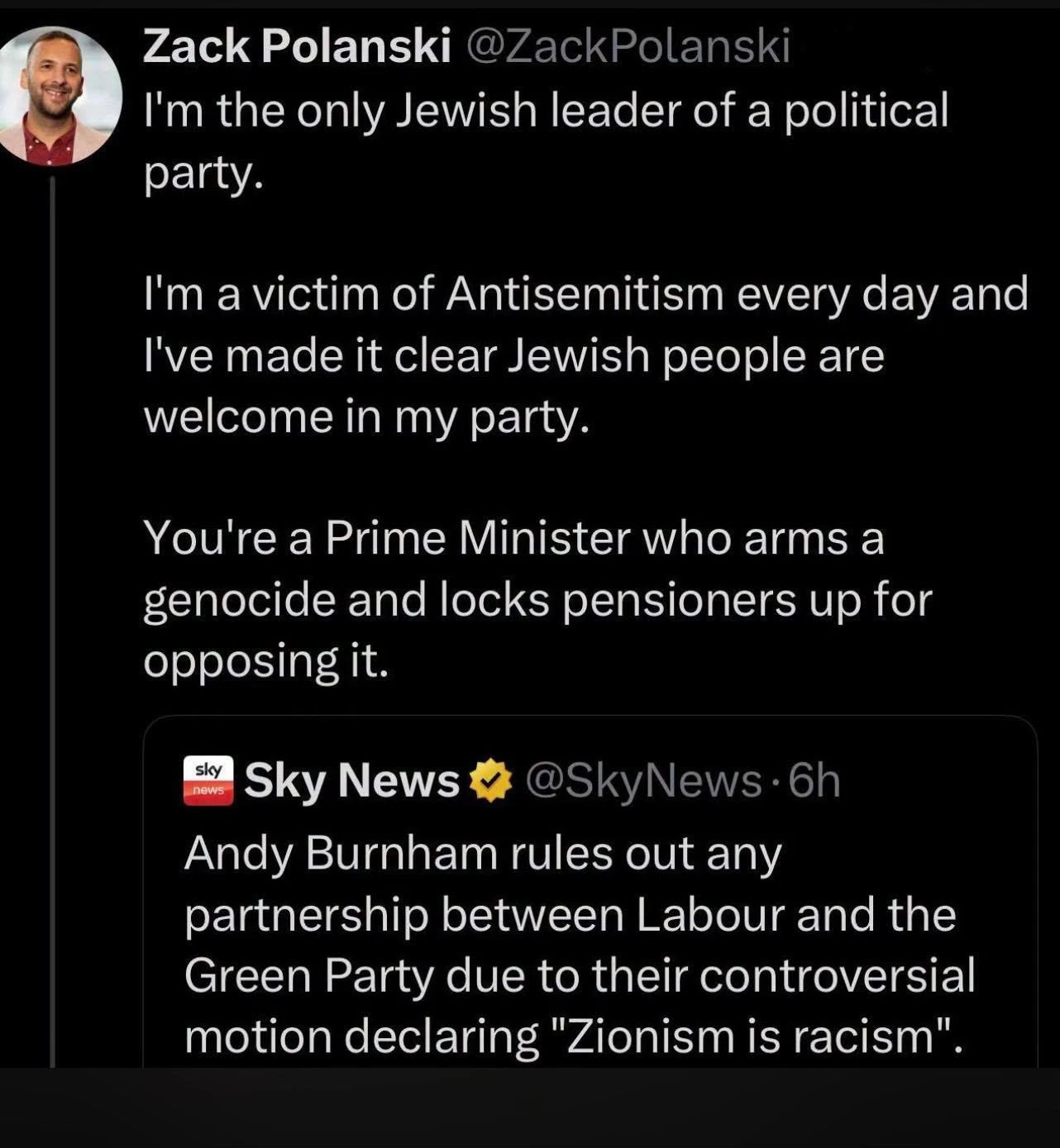This screenshot has height=1148, width=1060.
Task: Click the "opposing it." line
Action: point(265,662)
